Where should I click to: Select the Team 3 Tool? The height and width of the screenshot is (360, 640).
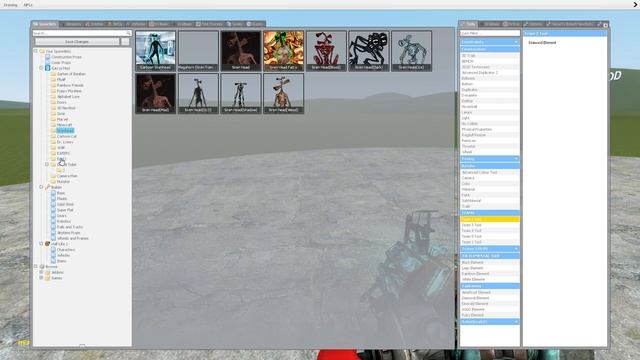490,225
